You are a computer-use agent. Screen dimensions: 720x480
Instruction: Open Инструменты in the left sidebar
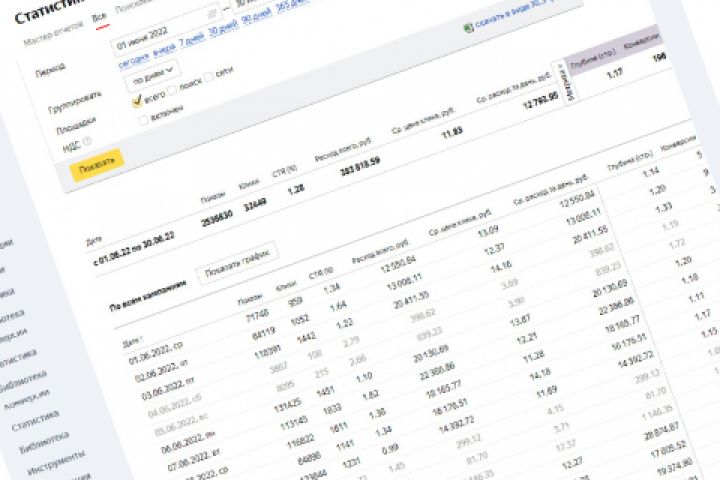(x=56, y=463)
